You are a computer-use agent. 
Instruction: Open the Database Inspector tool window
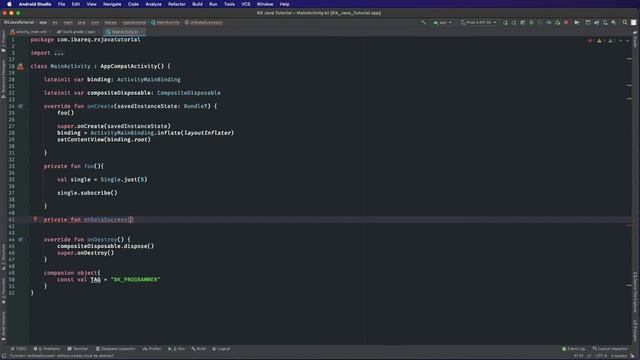(x=116, y=349)
